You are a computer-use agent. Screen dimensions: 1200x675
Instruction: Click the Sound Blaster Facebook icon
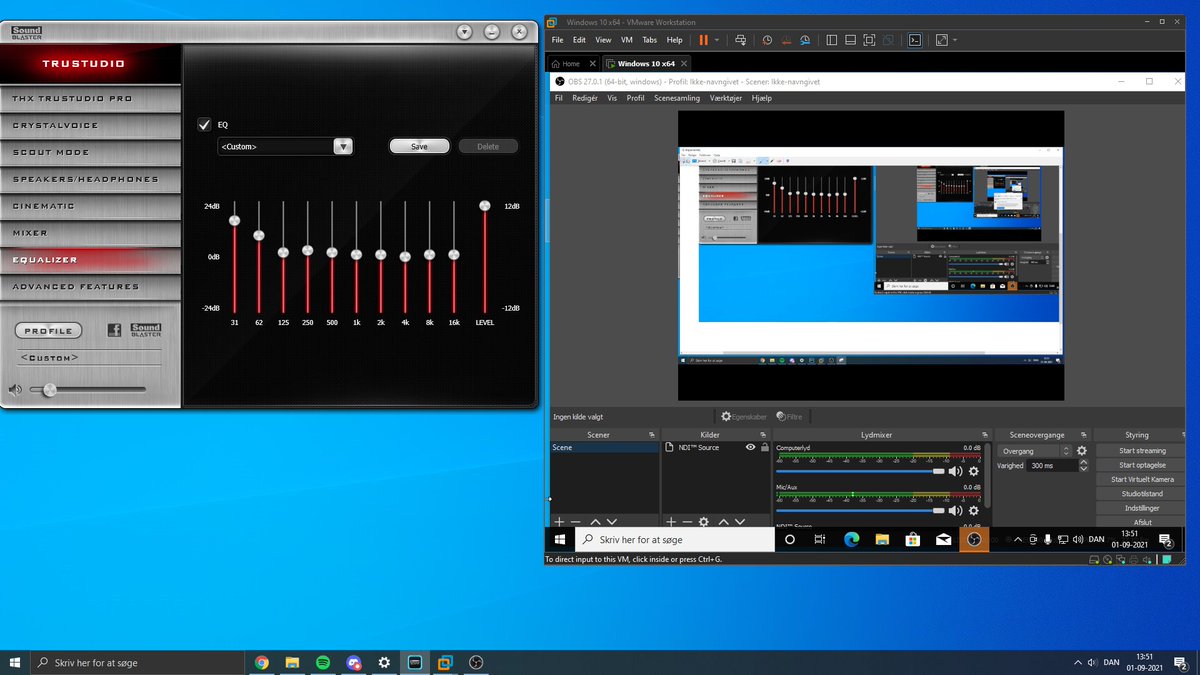click(x=114, y=330)
